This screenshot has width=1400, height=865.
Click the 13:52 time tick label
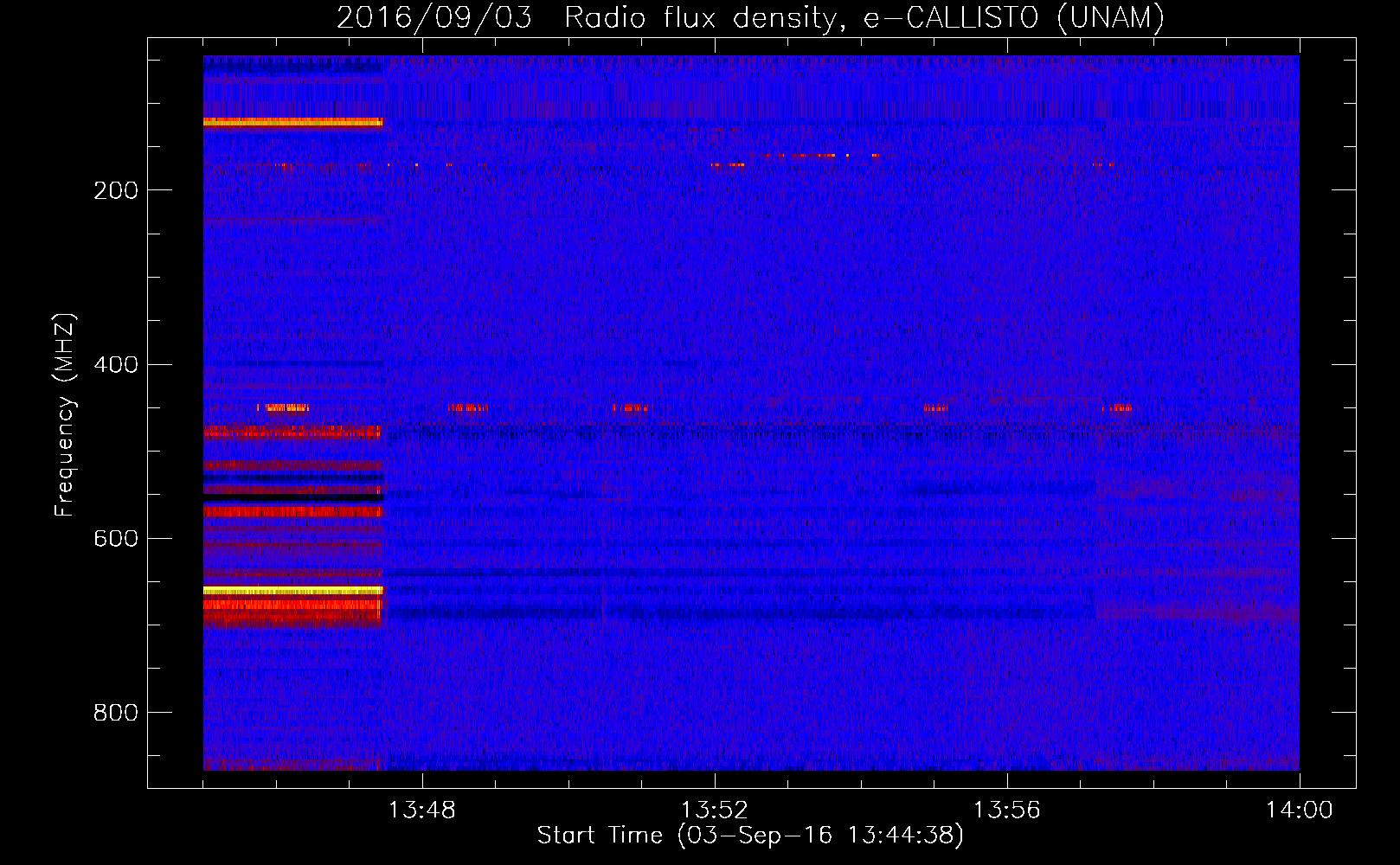coord(715,811)
